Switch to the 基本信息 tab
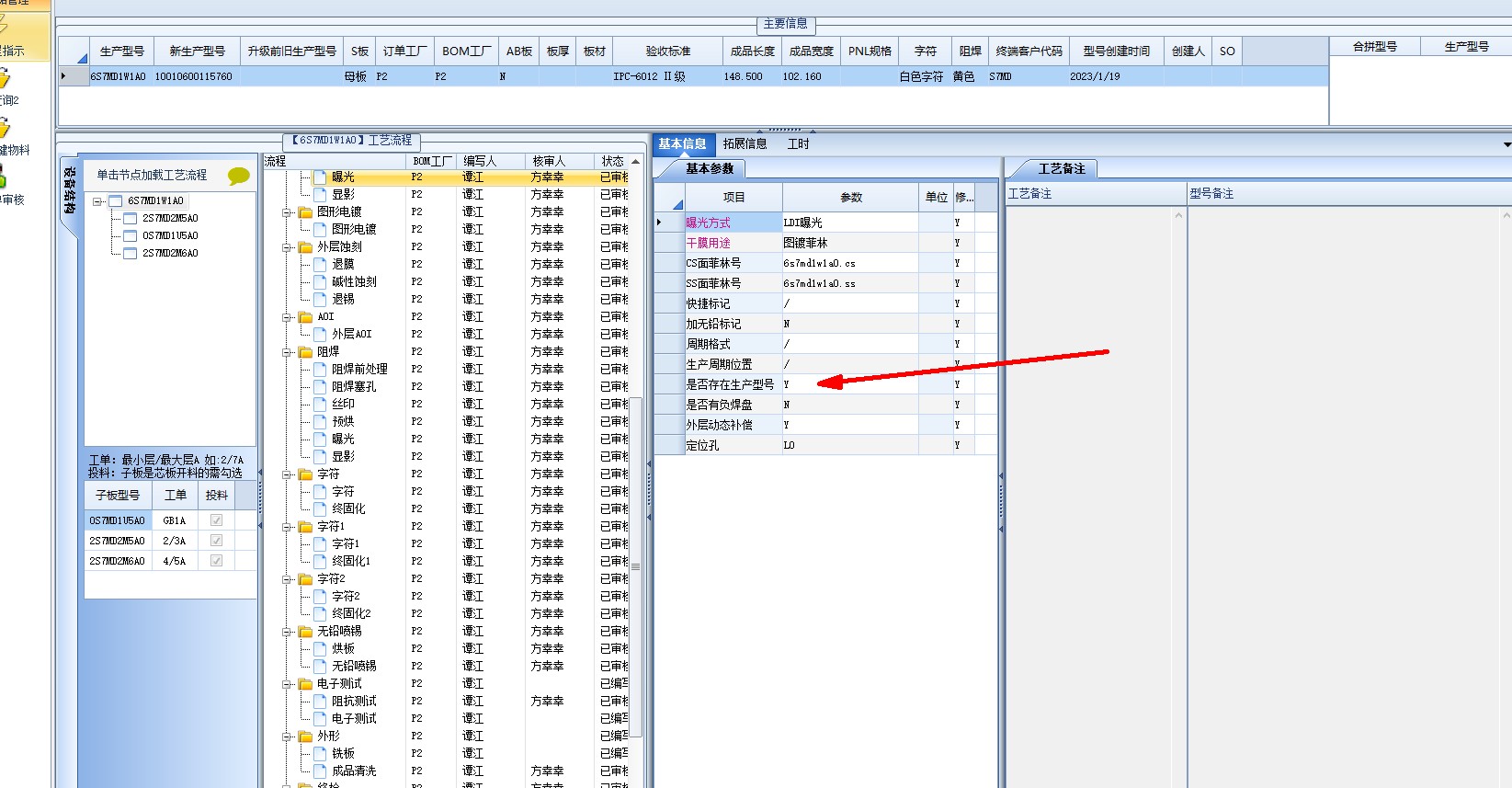This screenshot has width=1512, height=788. click(x=682, y=143)
